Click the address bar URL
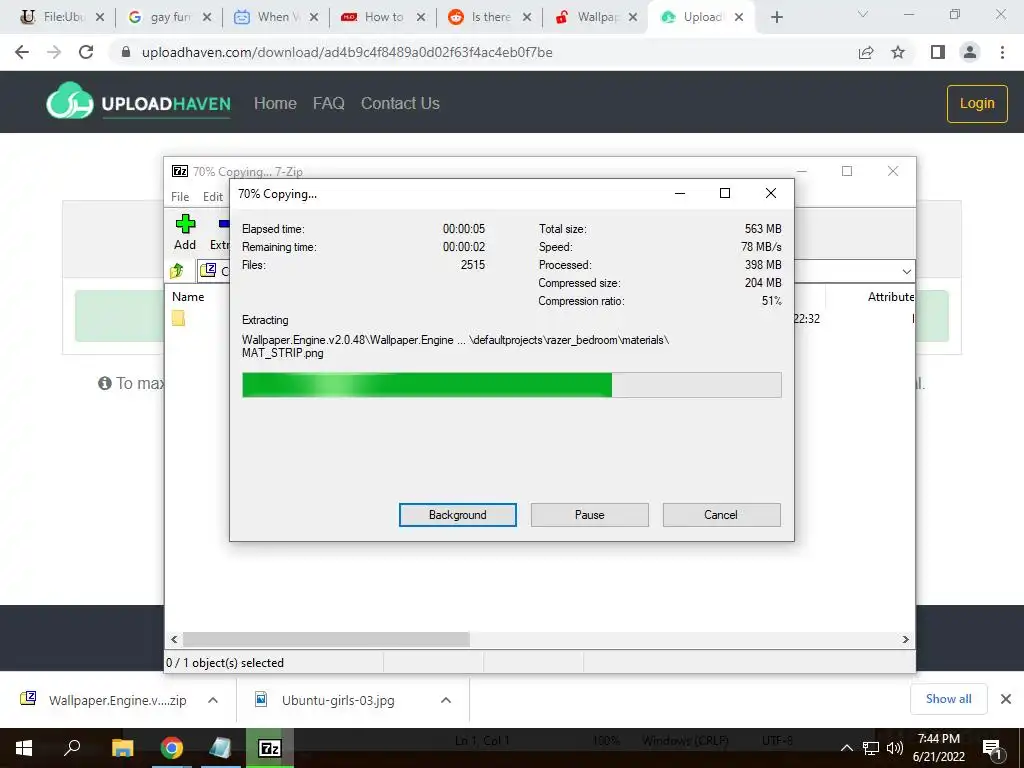1024x768 pixels. pyautogui.click(x=347, y=52)
